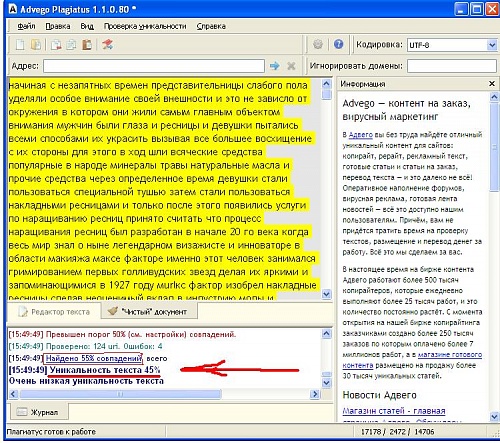Open the Правка menu
This screenshot has width=500, height=443.
click(x=58, y=26)
